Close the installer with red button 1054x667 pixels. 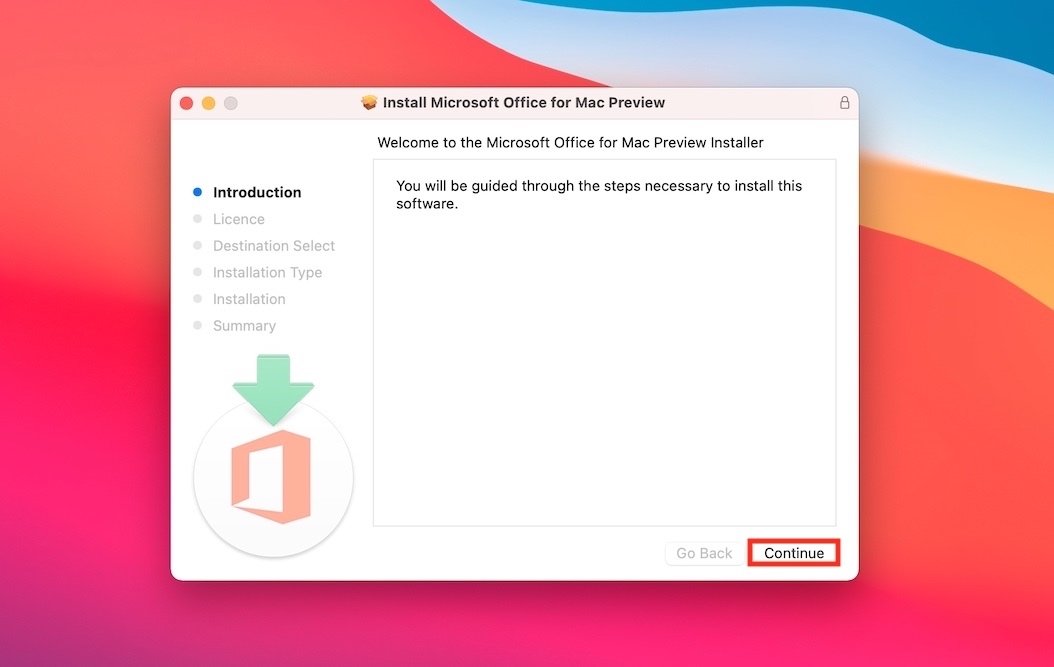(187, 103)
